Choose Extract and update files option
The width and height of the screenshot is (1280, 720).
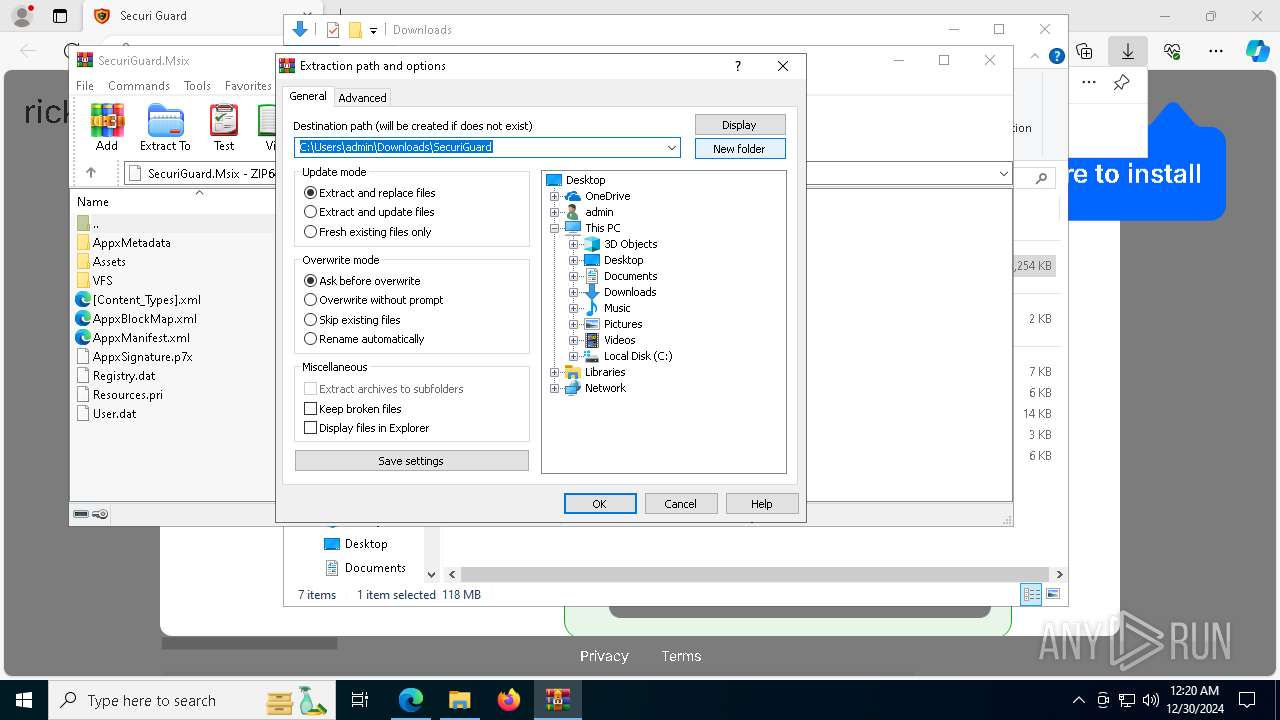(x=369, y=212)
